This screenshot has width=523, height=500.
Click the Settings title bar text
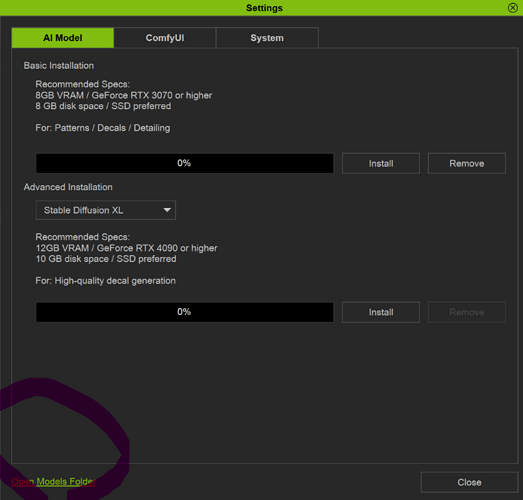click(x=264, y=8)
